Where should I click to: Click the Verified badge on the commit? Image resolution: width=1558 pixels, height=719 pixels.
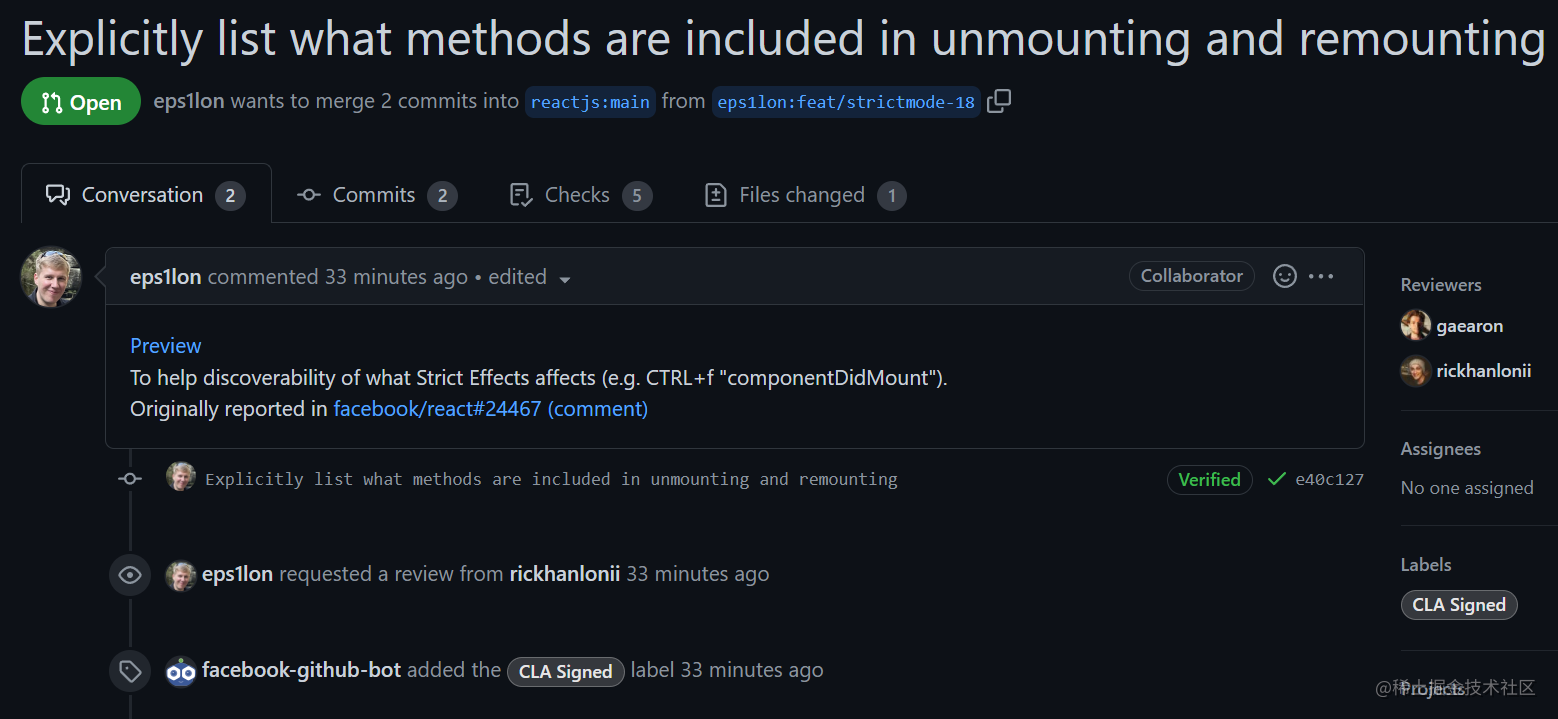pos(1210,480)
